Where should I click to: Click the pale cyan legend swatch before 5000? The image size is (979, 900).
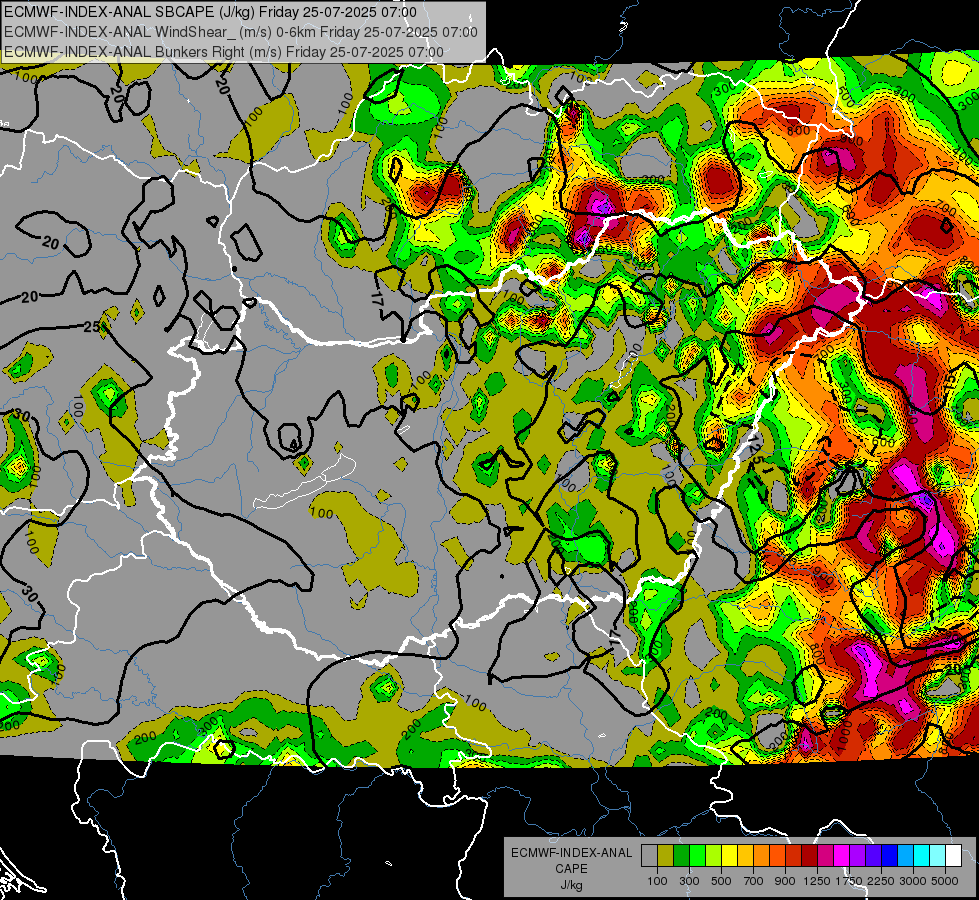[x=938, y=856]
